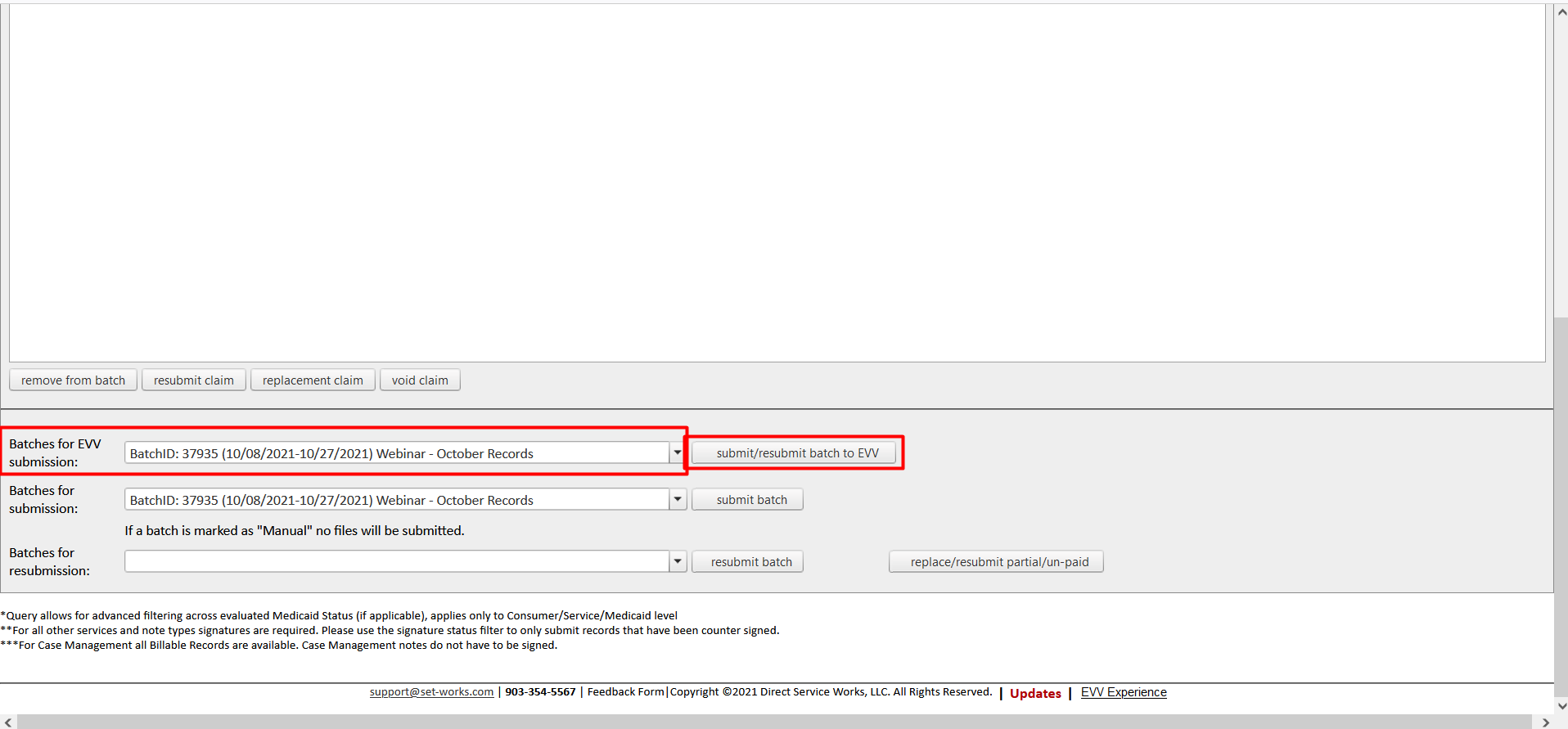Open the Batches for EVV submission dropdown
Viewport: 1568px width, 729px height.
(x=678, y=452)
